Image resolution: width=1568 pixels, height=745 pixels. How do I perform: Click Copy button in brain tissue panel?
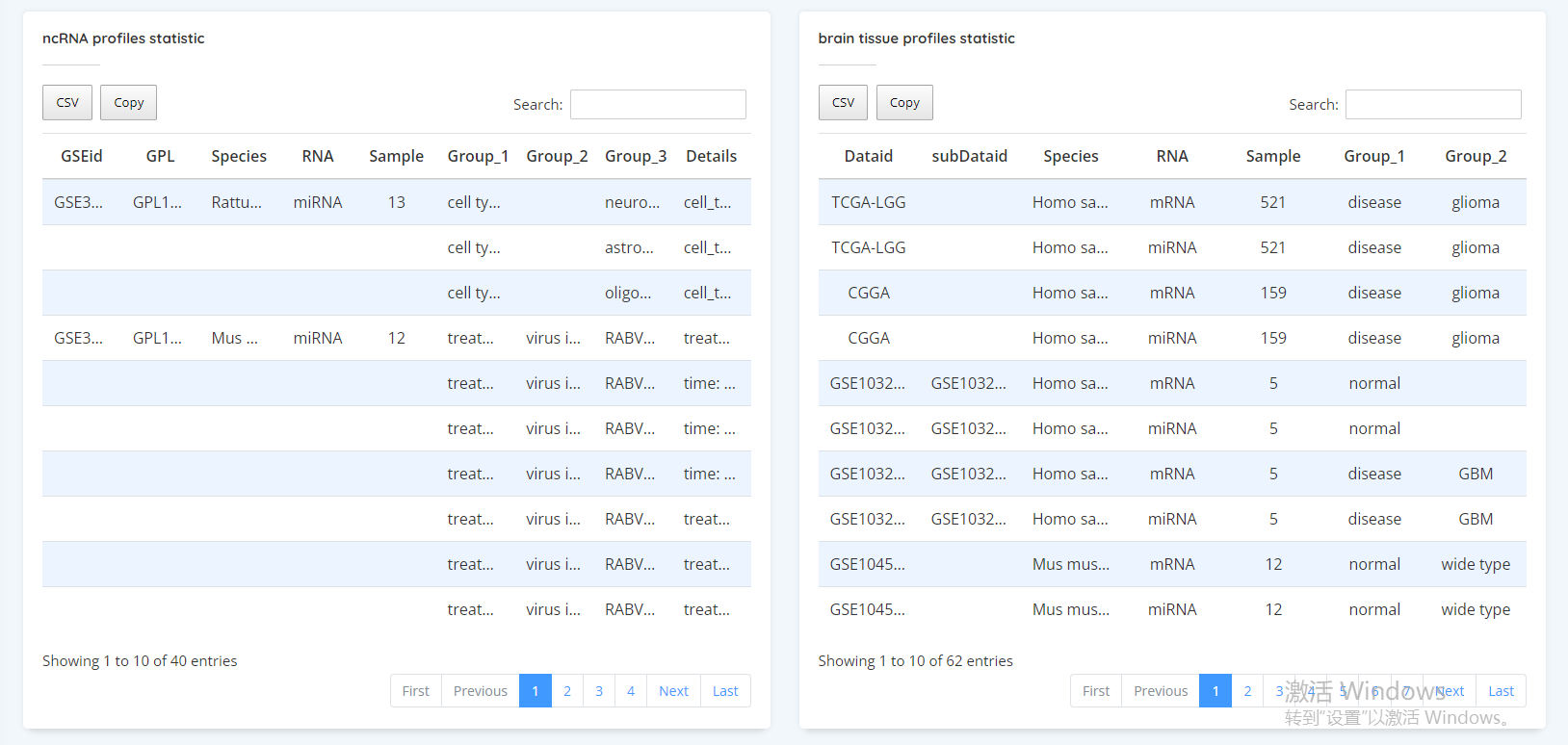[x=904, y=103]
